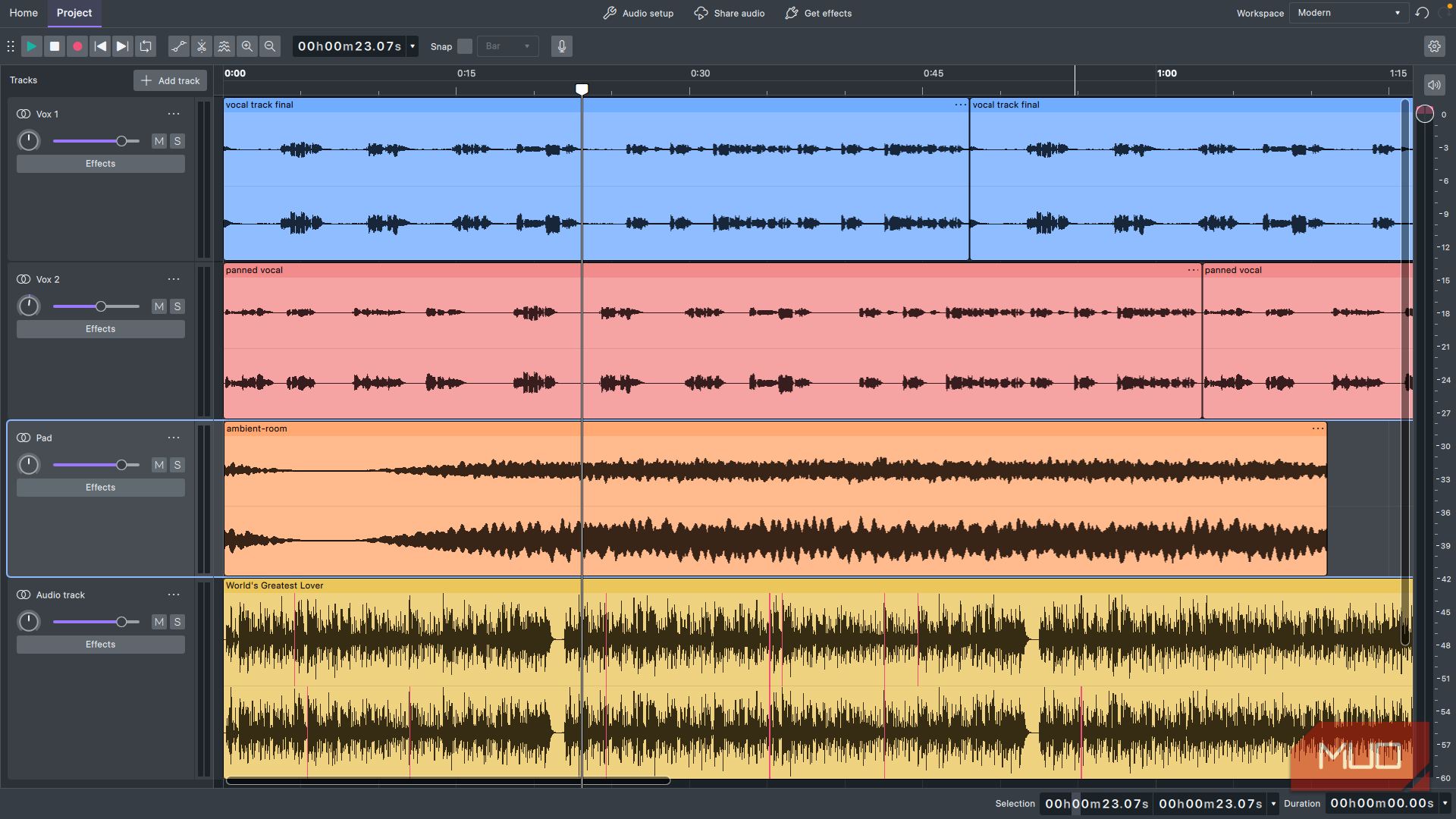The image size is (1456, 819).
Task: Click the Duration time field
Action: pyautogui.click(x=1382, y=803)
